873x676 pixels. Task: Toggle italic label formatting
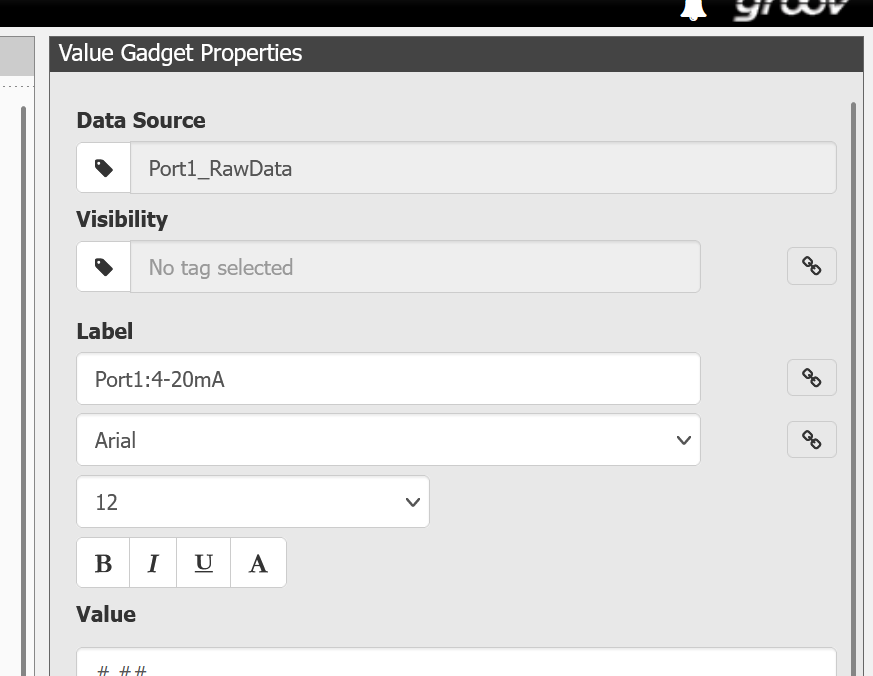(153, 563)
